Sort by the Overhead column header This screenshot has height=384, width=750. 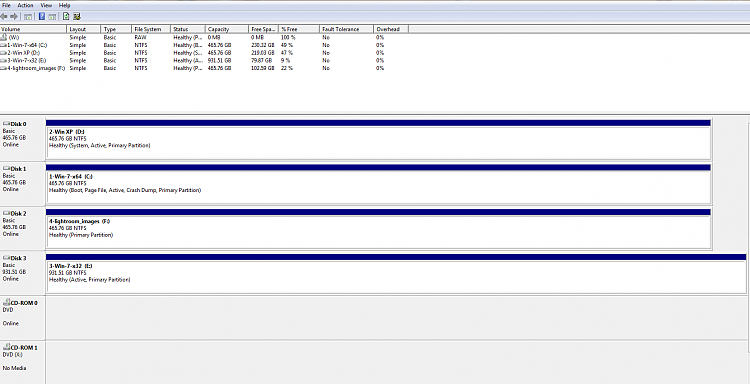click(391, 29)
